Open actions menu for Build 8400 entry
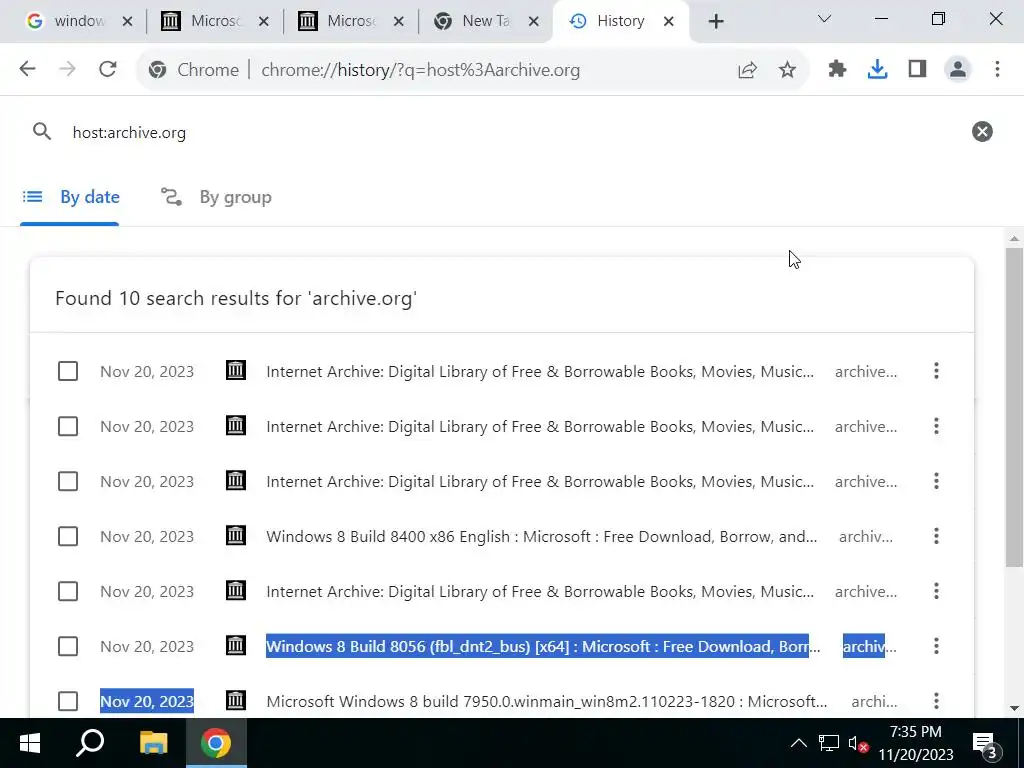This screenshot has height=768, width=1024. point(936,536)
